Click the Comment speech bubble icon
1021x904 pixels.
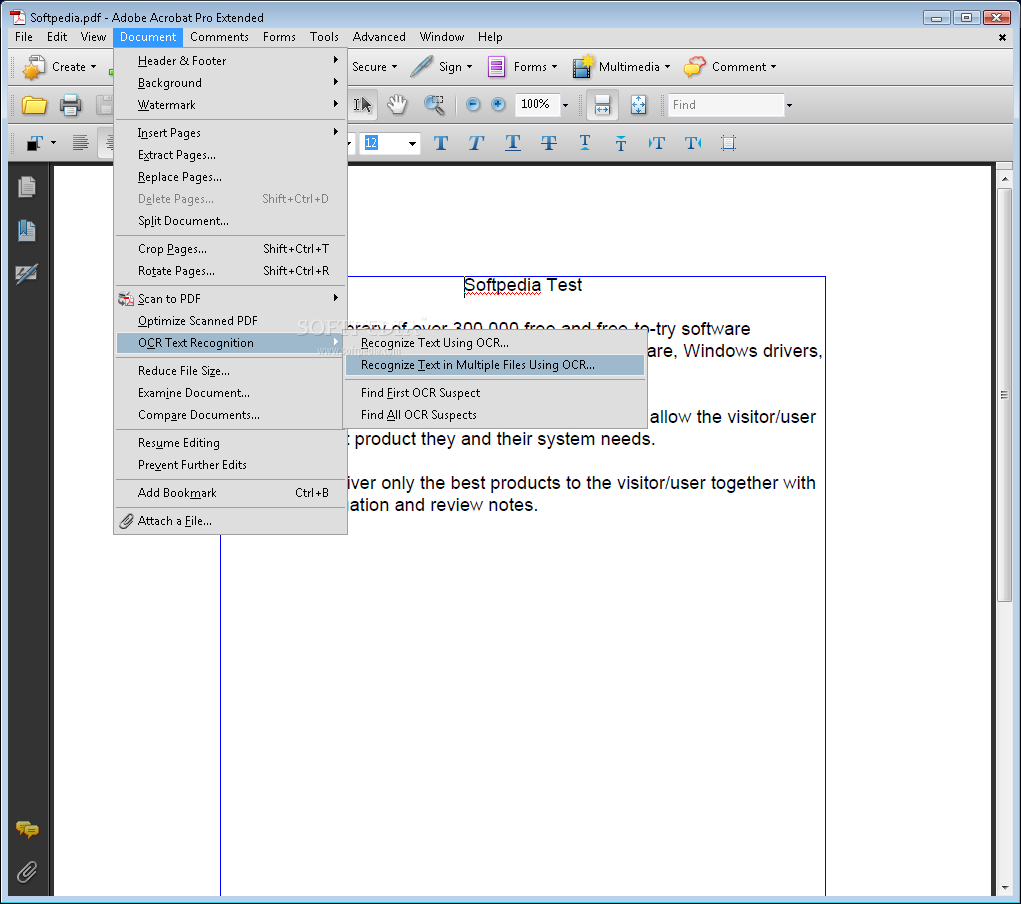coord(695,66)
